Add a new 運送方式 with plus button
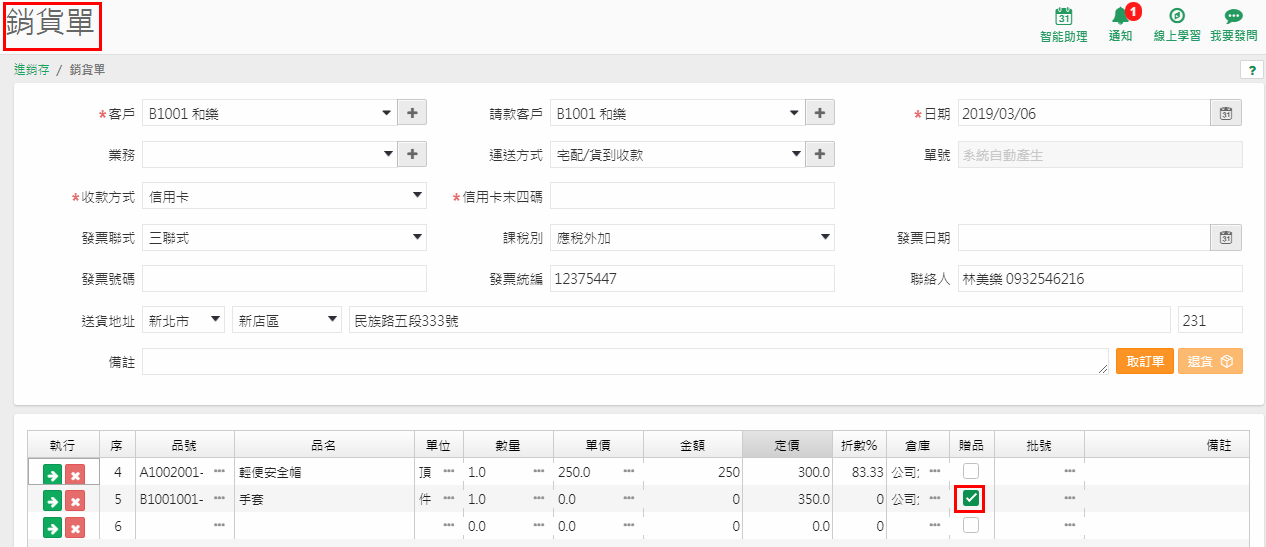 point(820,154)
